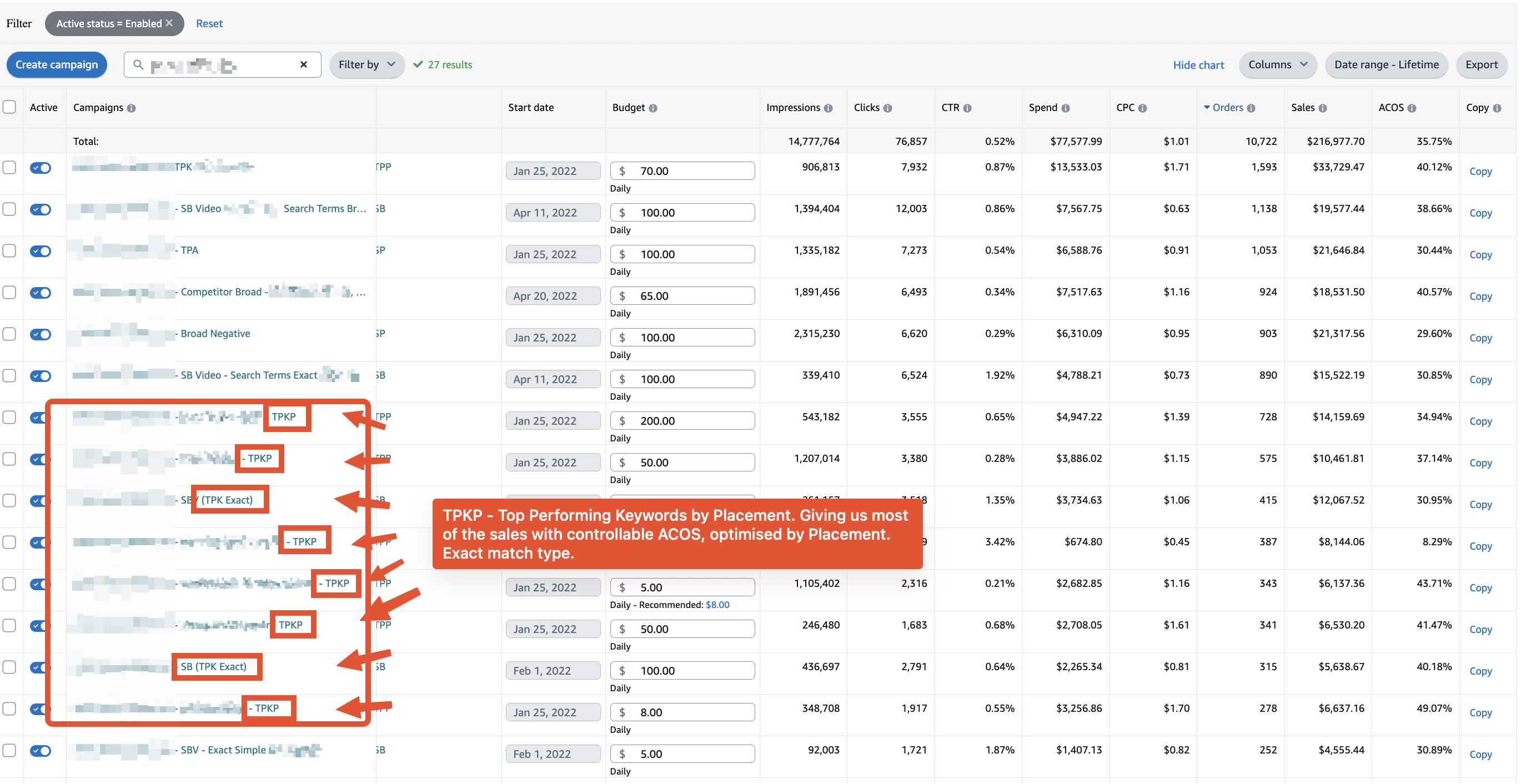
Task: Edit the daily budget input for TPKP campaign
Action: click(693, 420)
